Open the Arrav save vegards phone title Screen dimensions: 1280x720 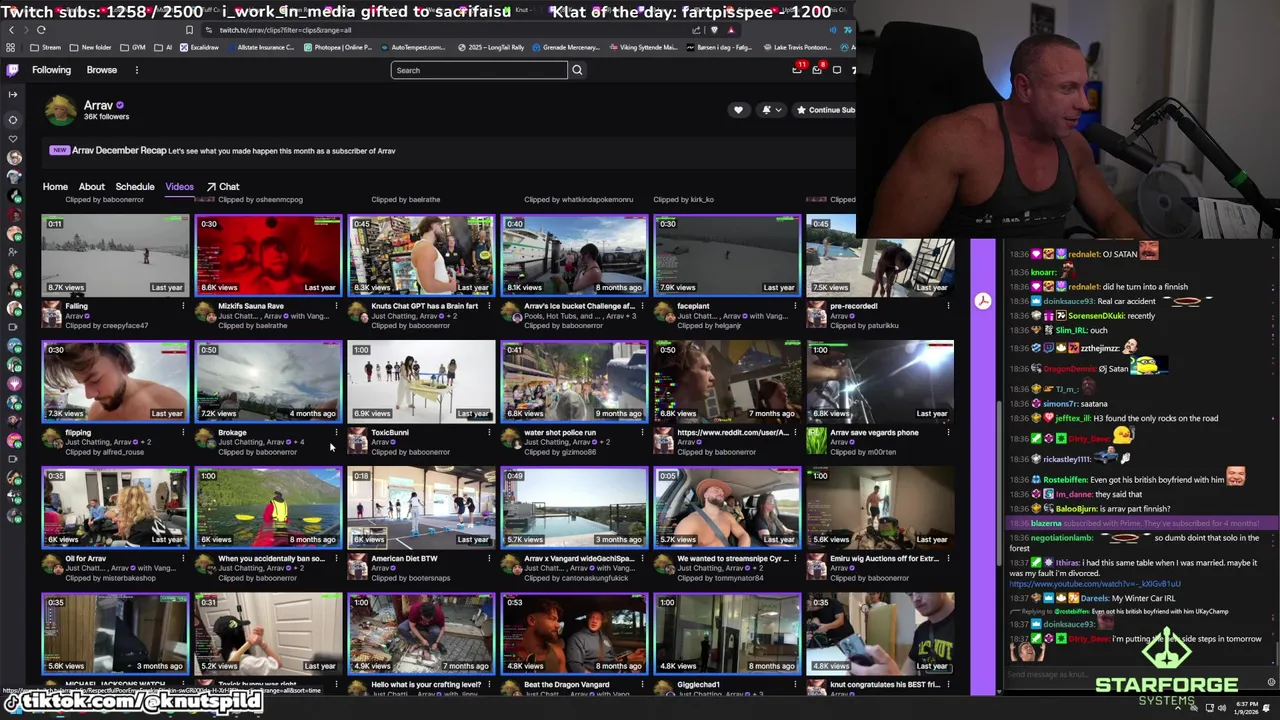coord(874,432)
